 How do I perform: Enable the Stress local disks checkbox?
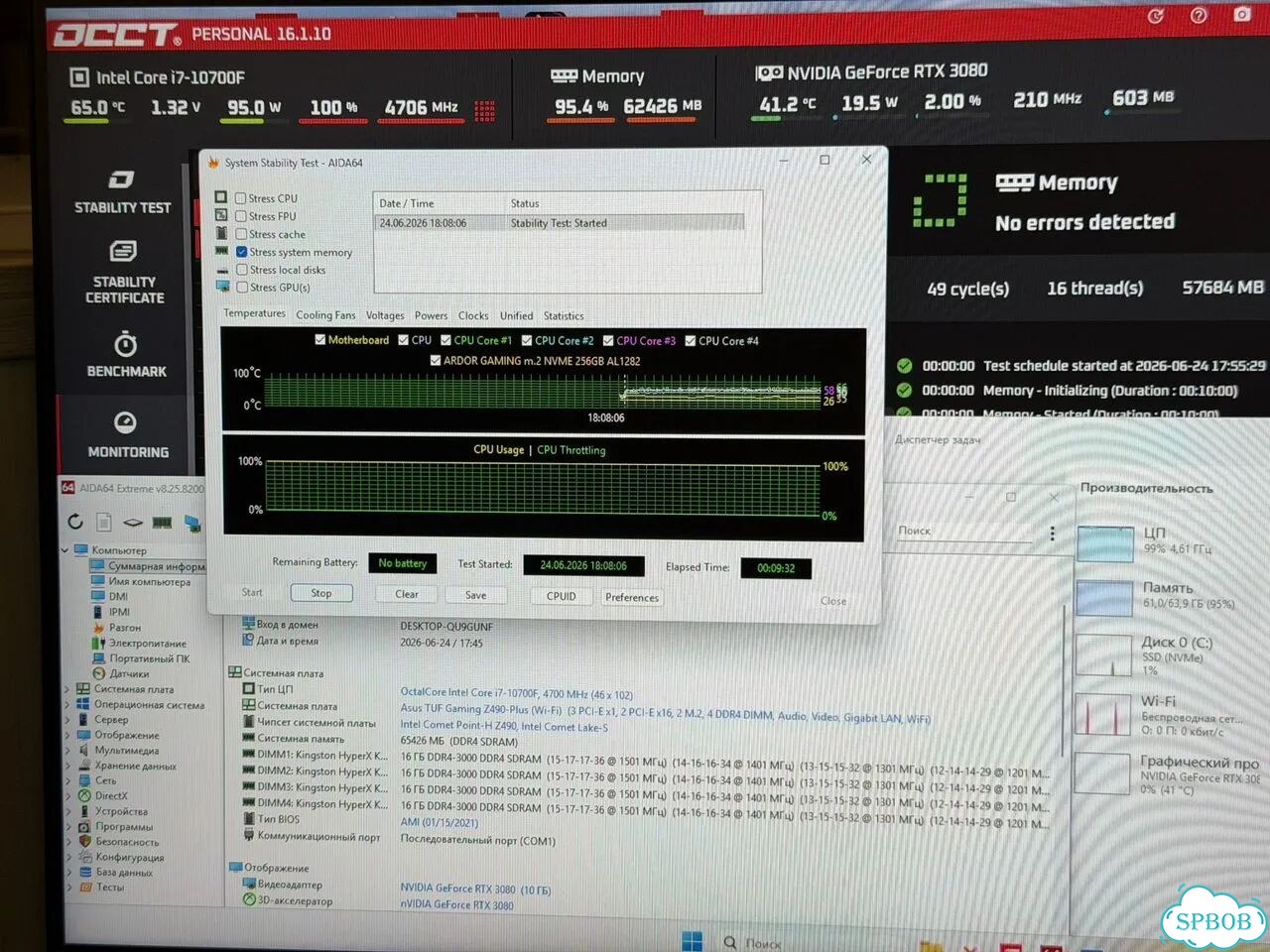pyautogui.click(x=241, y=270)
